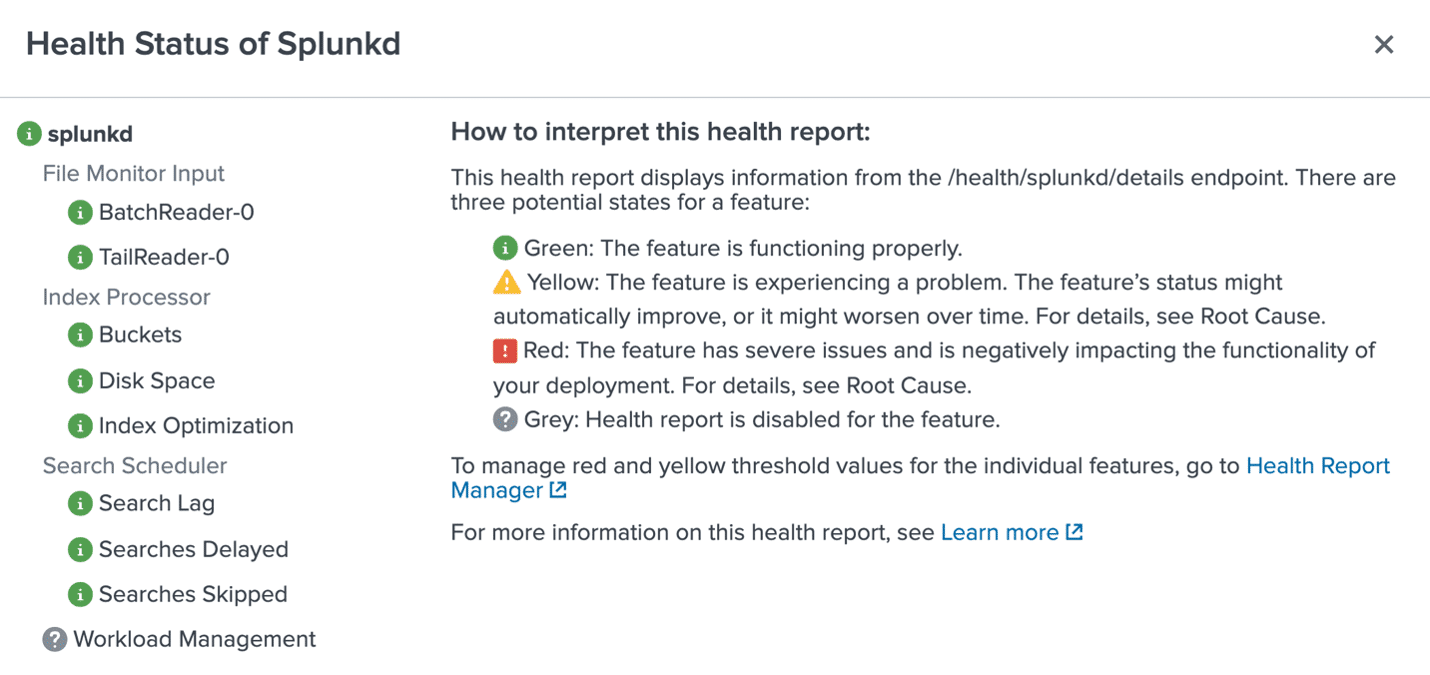Screen dimensions: 1430x675
Task: Select the Workload Management item
Action: tap(194, 639)
